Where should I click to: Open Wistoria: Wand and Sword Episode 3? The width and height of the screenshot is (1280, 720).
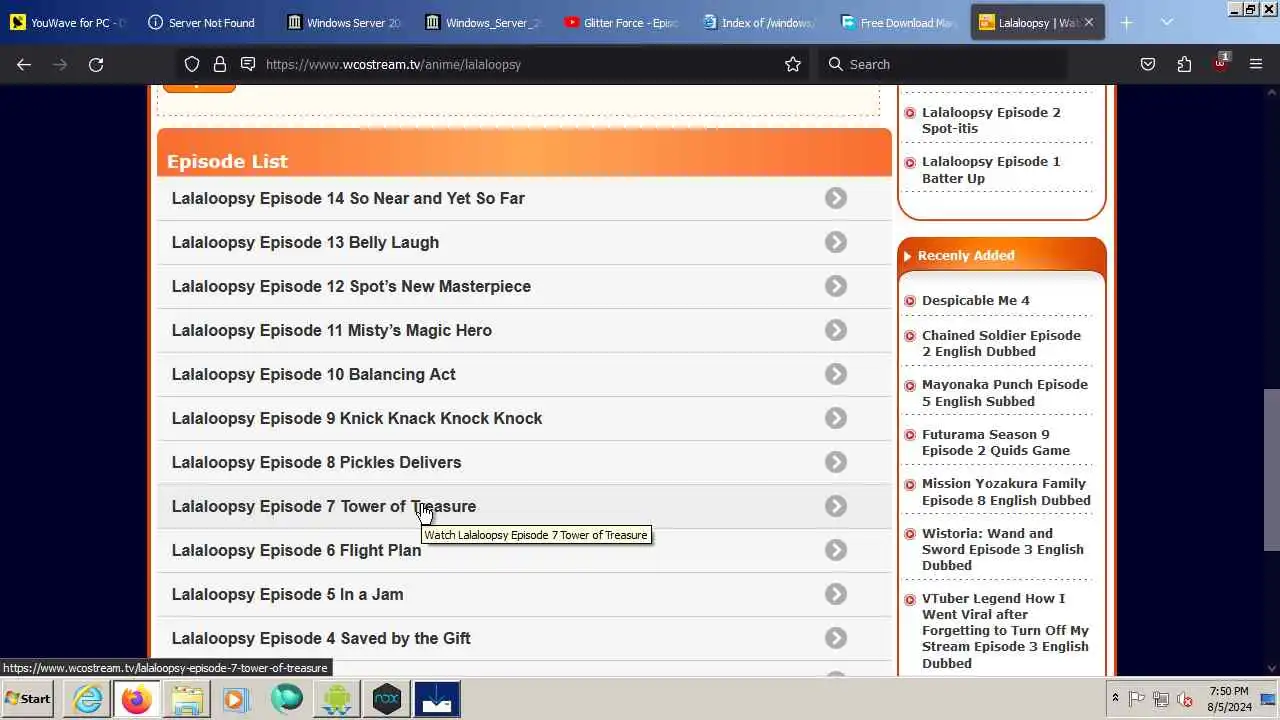(x=1003, y=549)
